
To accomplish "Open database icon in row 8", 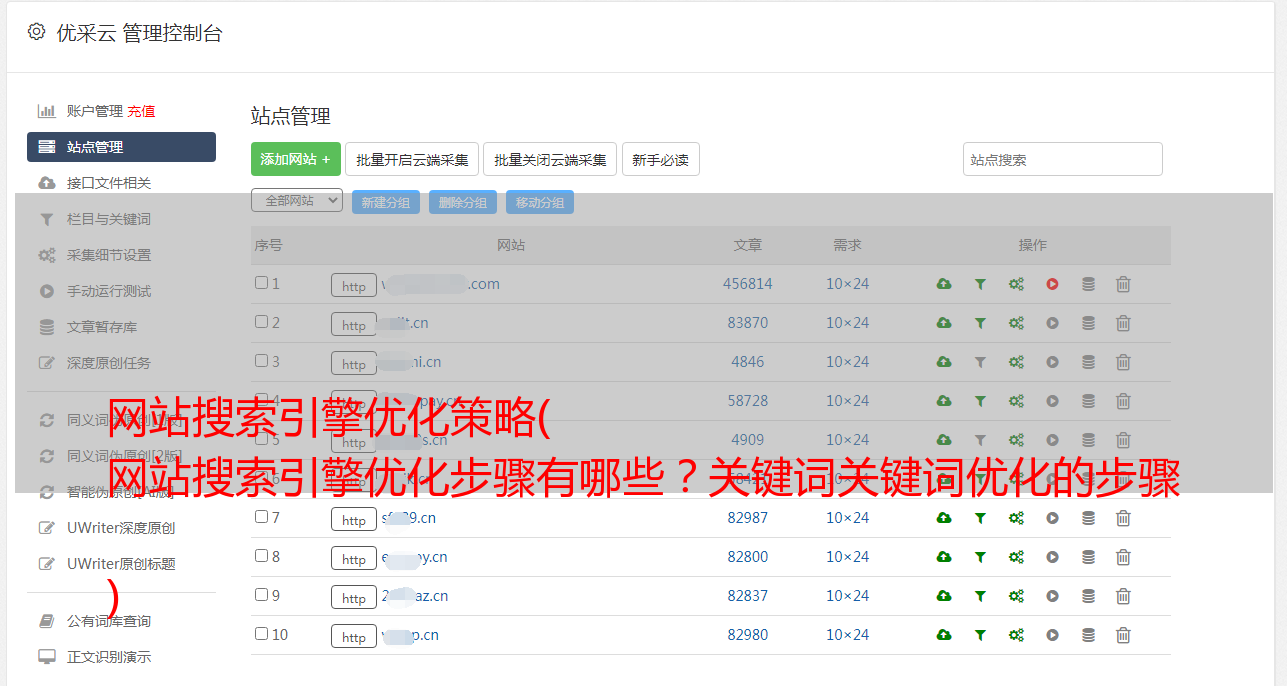I will coord(1088,557).
